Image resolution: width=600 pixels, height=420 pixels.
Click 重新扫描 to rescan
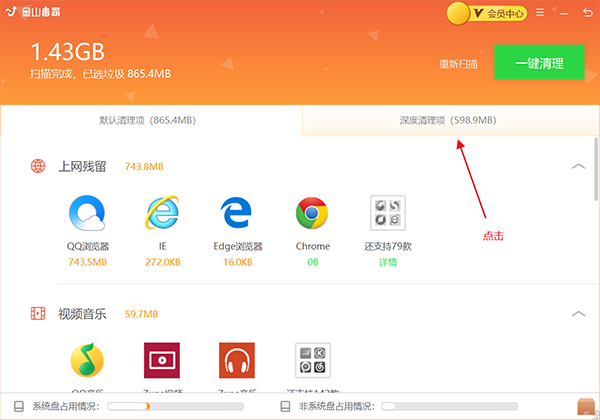[x=458, y=64]
